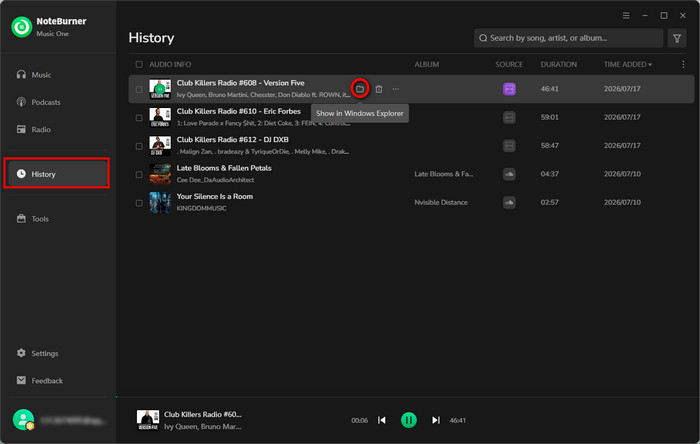Focus the search by song field
This screenshot has height=444, width=700.
click(x=568, y=38)
